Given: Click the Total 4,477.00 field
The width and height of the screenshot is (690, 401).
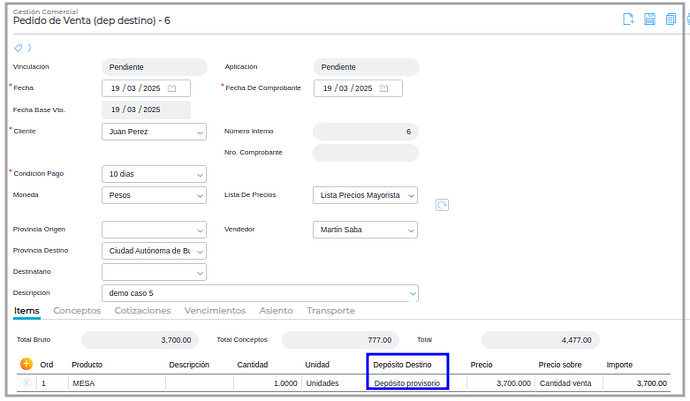Looking at the screenshot, I should click(x=540, y=340).
